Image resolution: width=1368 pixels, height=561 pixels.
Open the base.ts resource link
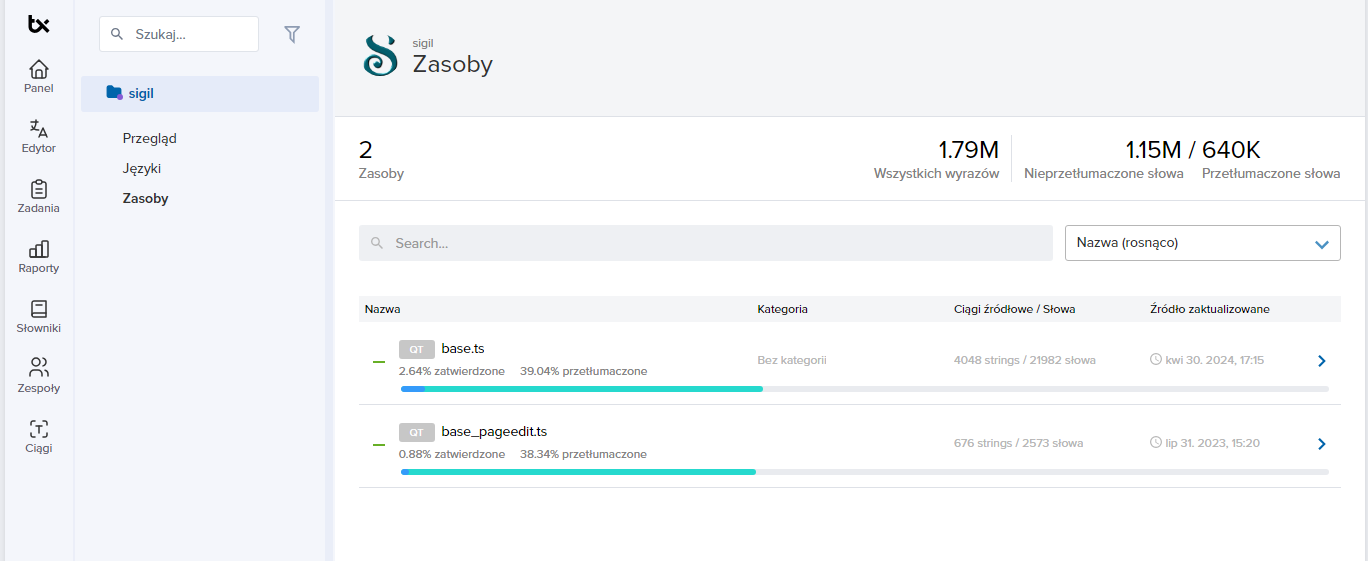pyautogui.click(x=463, y=348)
